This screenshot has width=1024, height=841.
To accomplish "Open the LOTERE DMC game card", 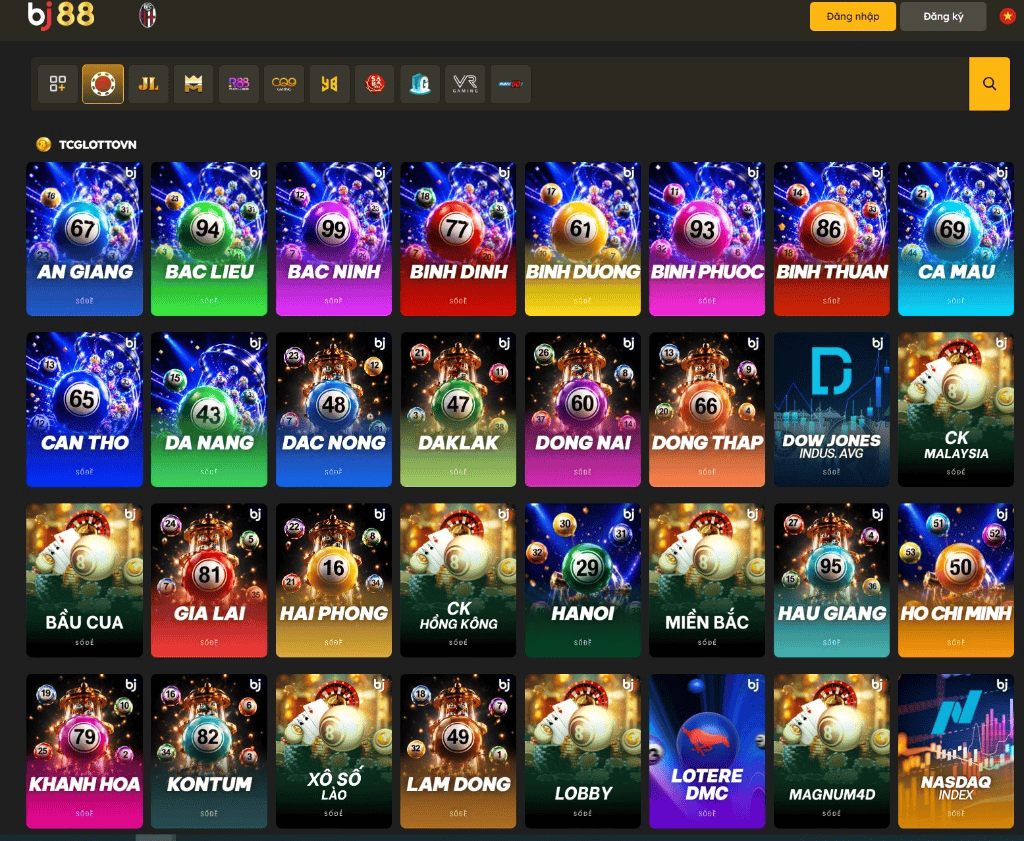I will coord(707,752).
